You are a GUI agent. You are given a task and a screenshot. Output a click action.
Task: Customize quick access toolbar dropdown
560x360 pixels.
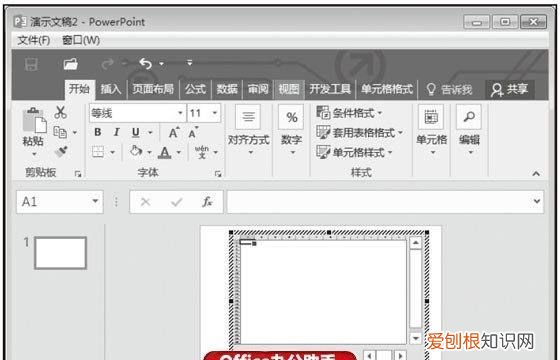click(190, 63)
